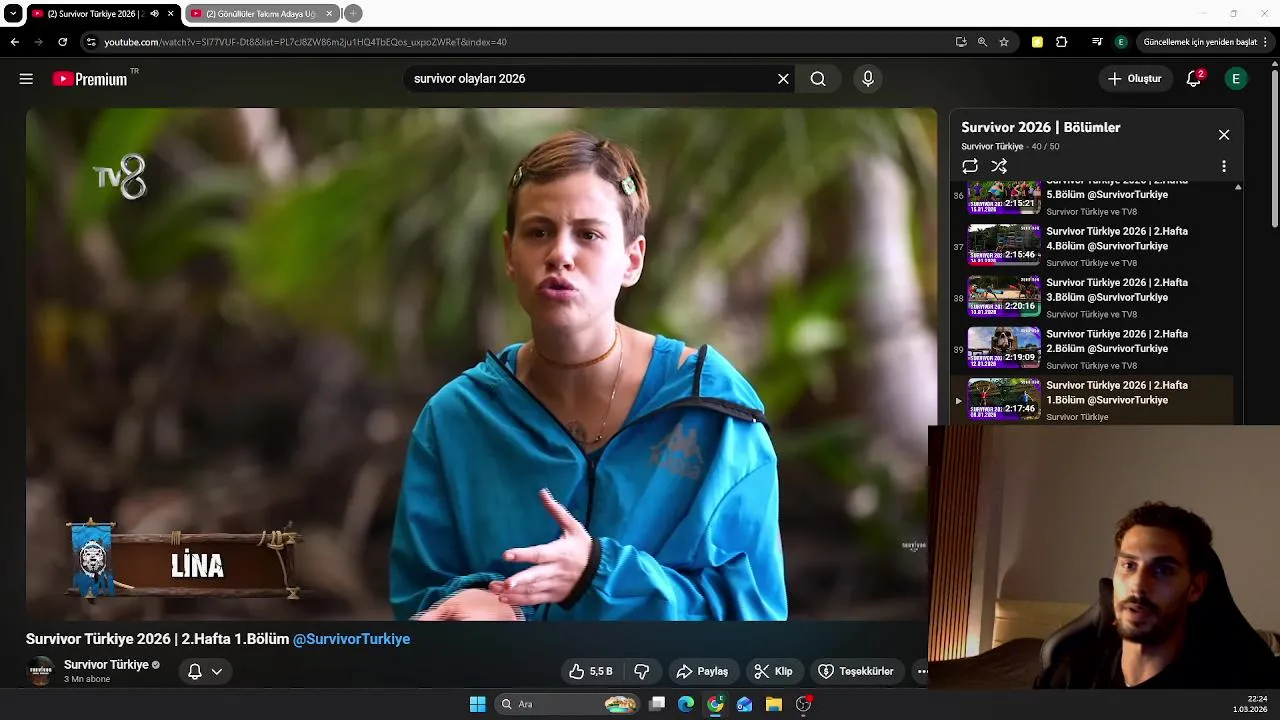Open 2.Hafta 5.Bölüm playlist entry title
Viewport: 1280px width, 720px height.
pyautogui.click(x=1117, y=189)
